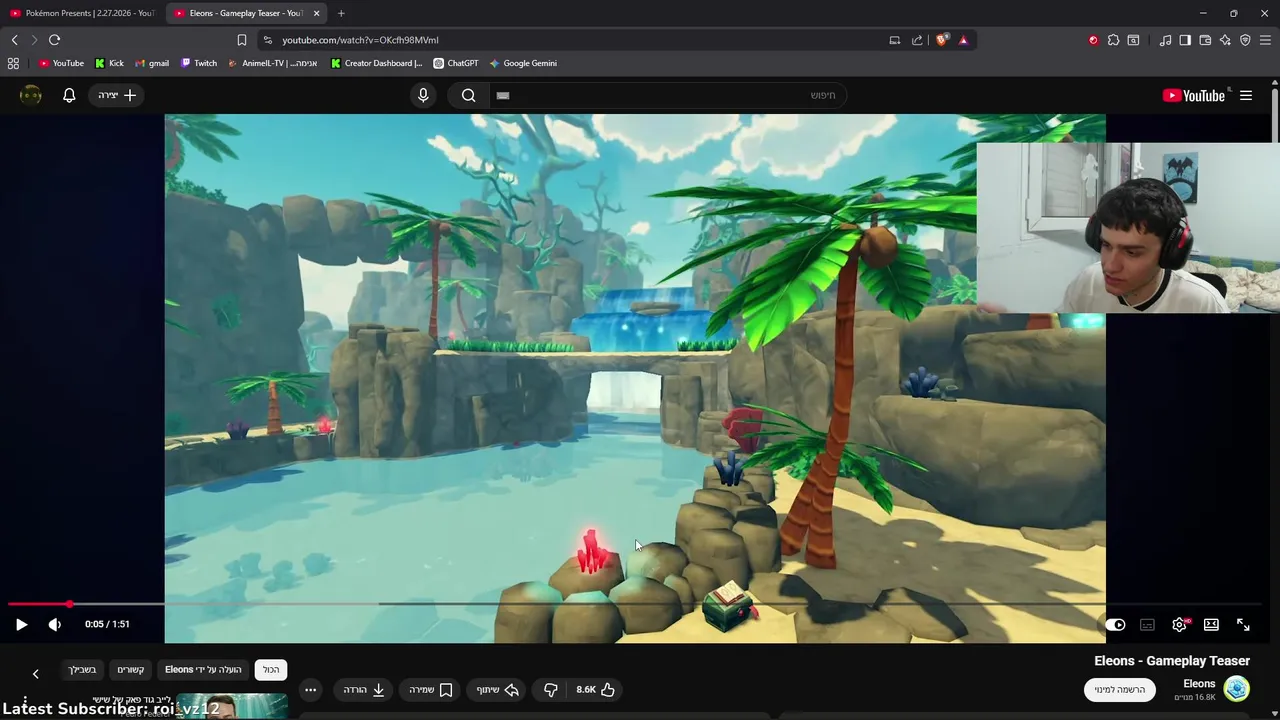Screen dimensions: 1280x720
Task: Open the ChatGPT bookmark
Action: [x=455, y=63]
